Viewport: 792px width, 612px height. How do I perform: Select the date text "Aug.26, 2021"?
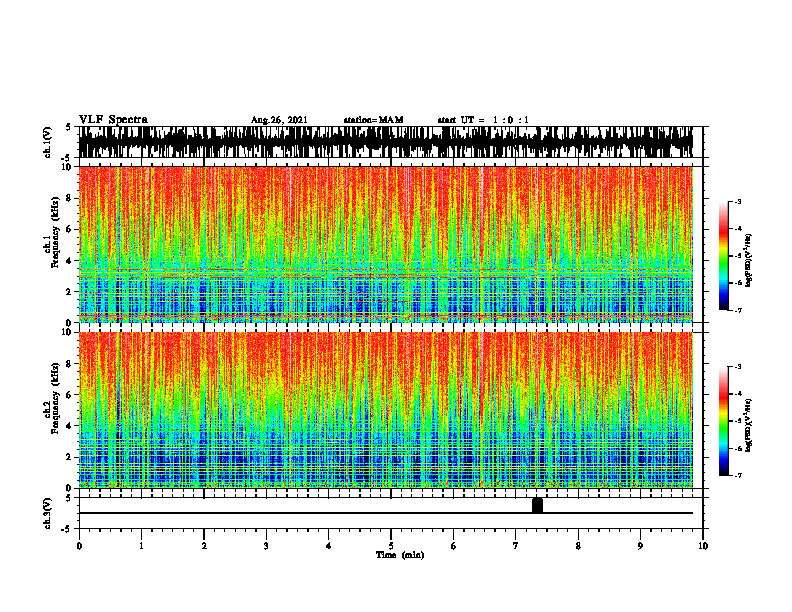click(279, 120)
